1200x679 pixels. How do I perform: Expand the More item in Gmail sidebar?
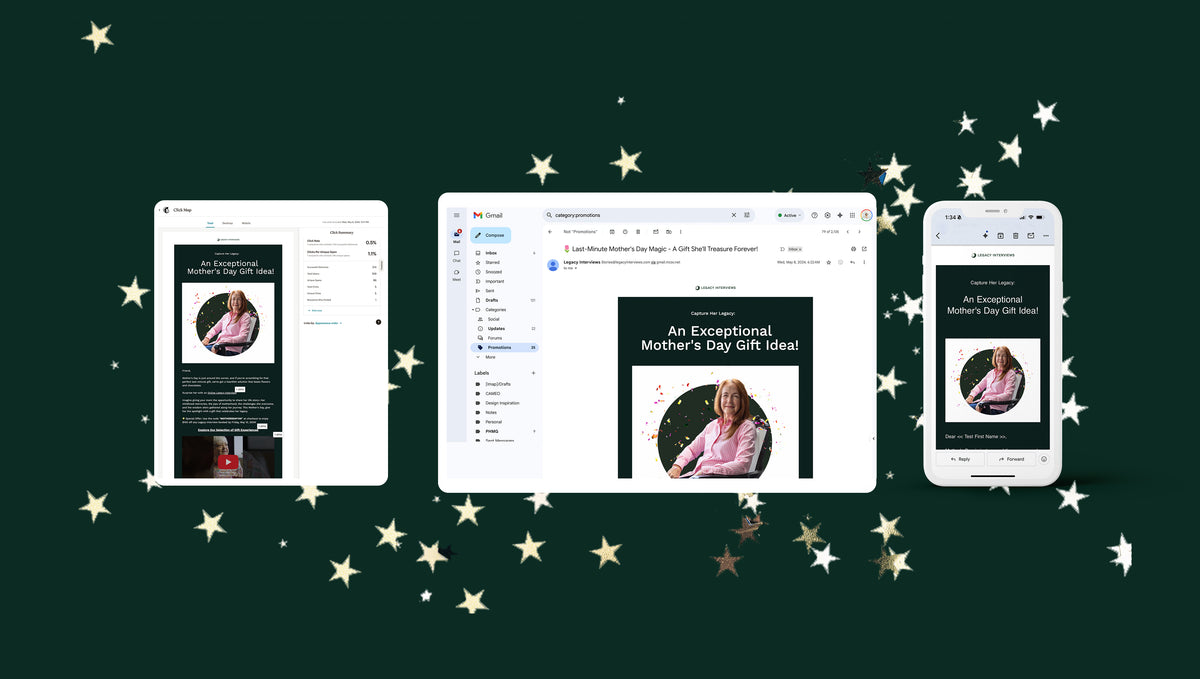pyautogui.click(x=490, y=357)
